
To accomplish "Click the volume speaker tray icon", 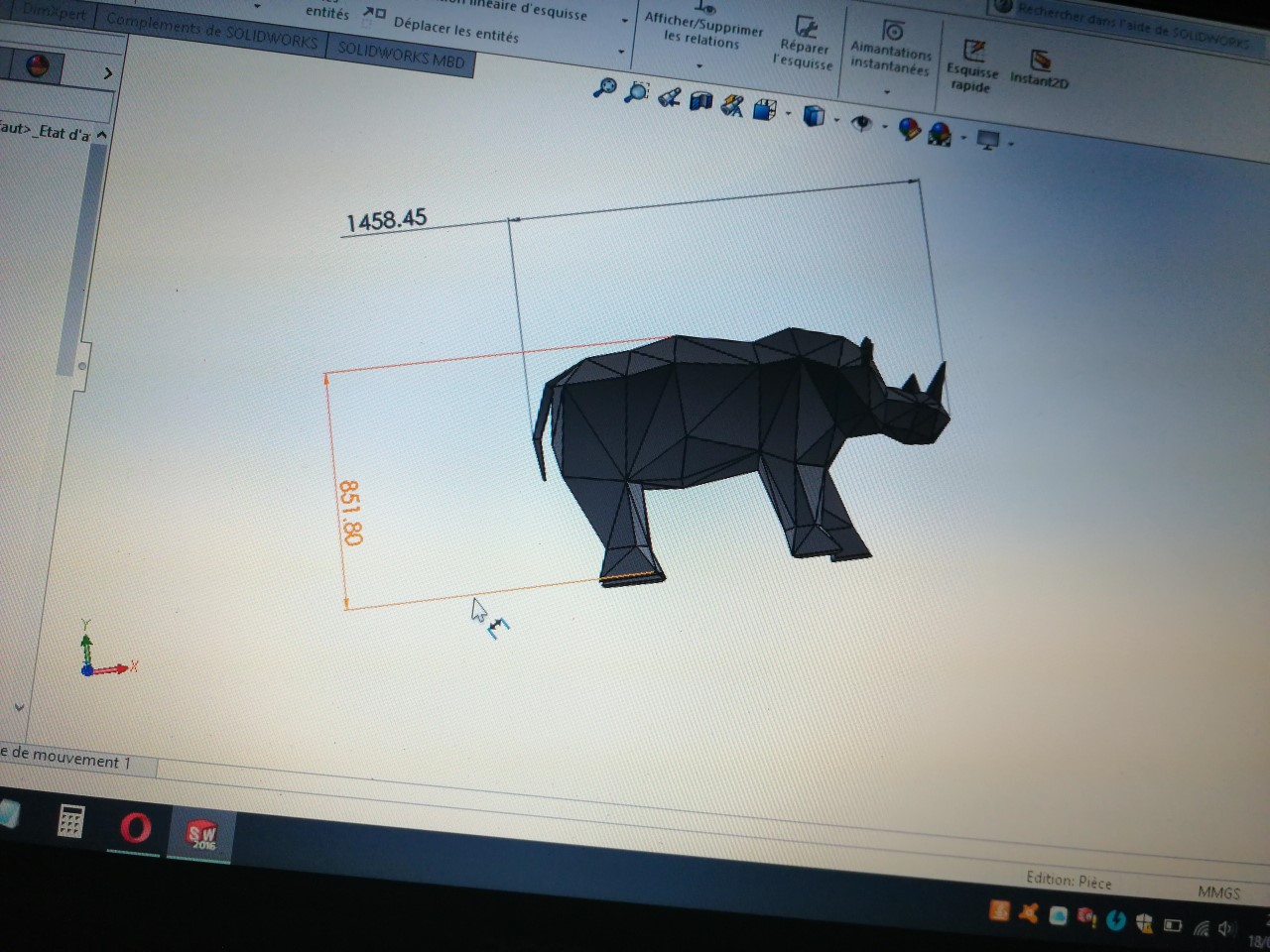I will (x=1226, y=930).
